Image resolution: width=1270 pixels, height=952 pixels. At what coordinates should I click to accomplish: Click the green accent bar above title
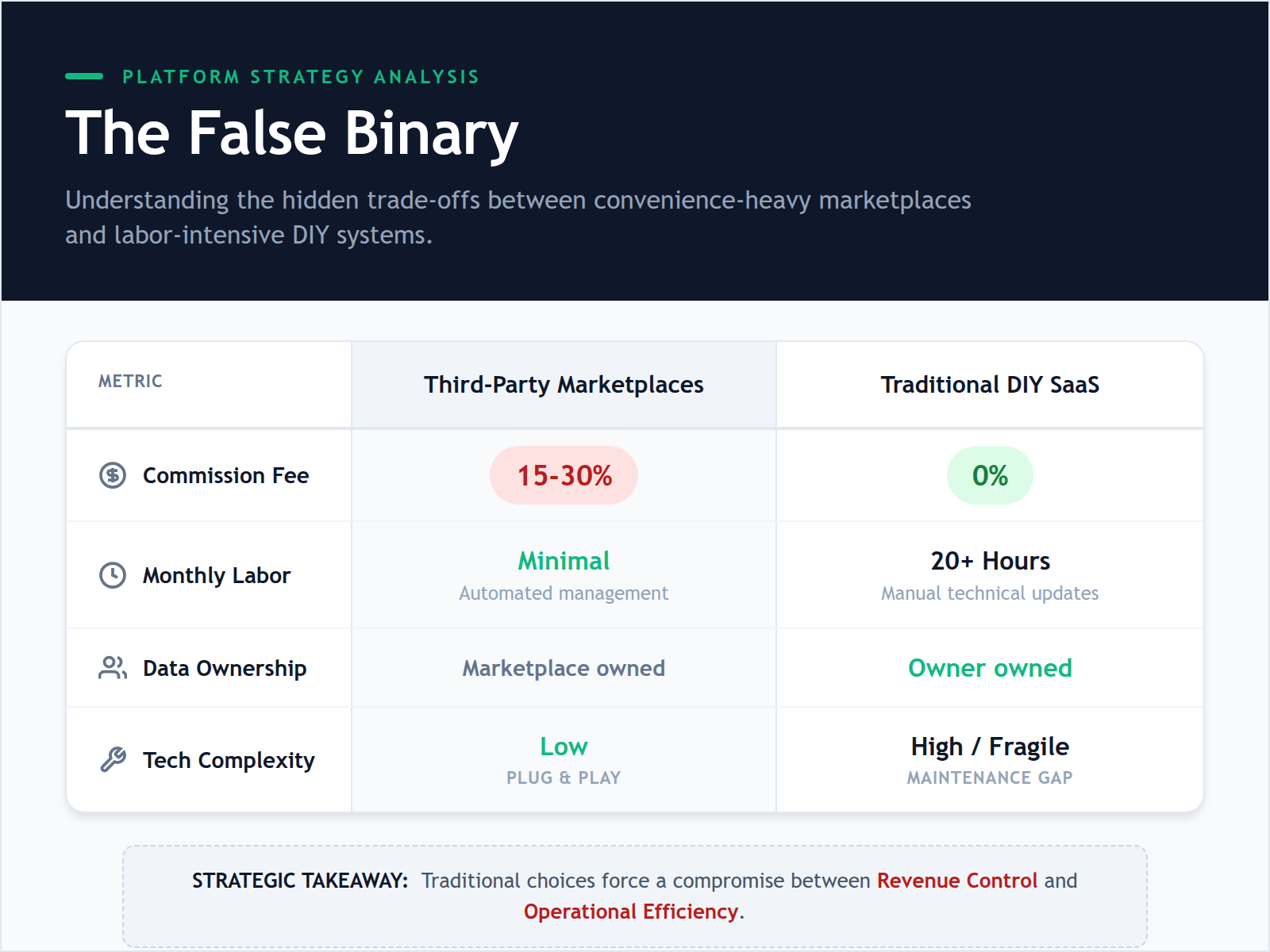[x=84, y=76]
